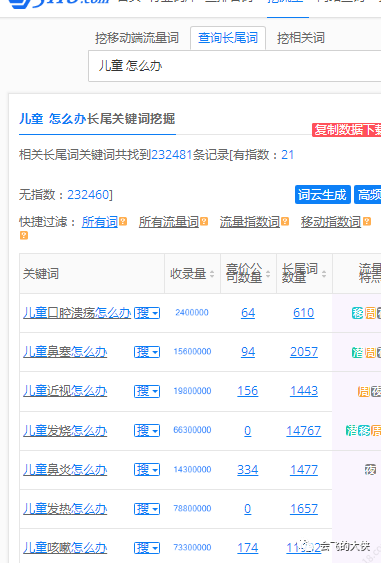Viewport: 381px width, 563px height.
Task: Sort table by 收录量 column arrows
Action: coord(212,274)
